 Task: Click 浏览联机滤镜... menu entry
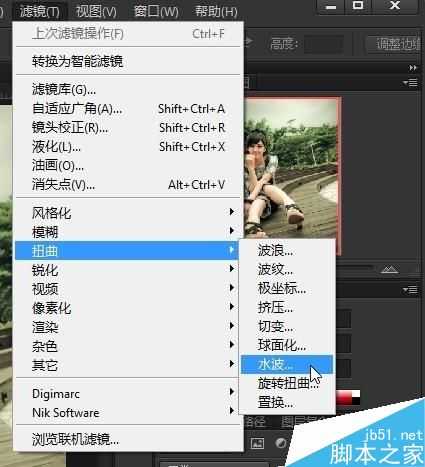pyautogui.click(x=128, y=440)
